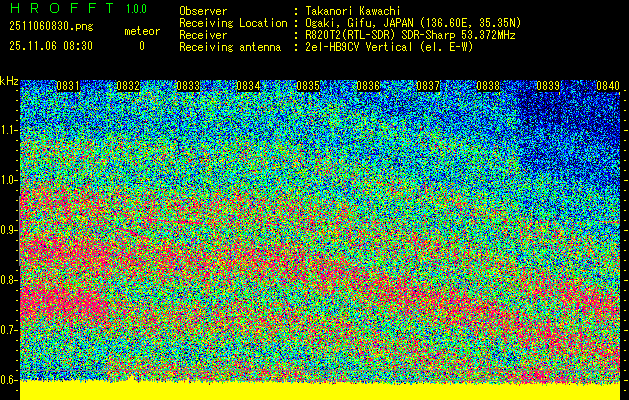Click the Receiving antenna field label
629x400 pixels.
[x=230, y=47]
